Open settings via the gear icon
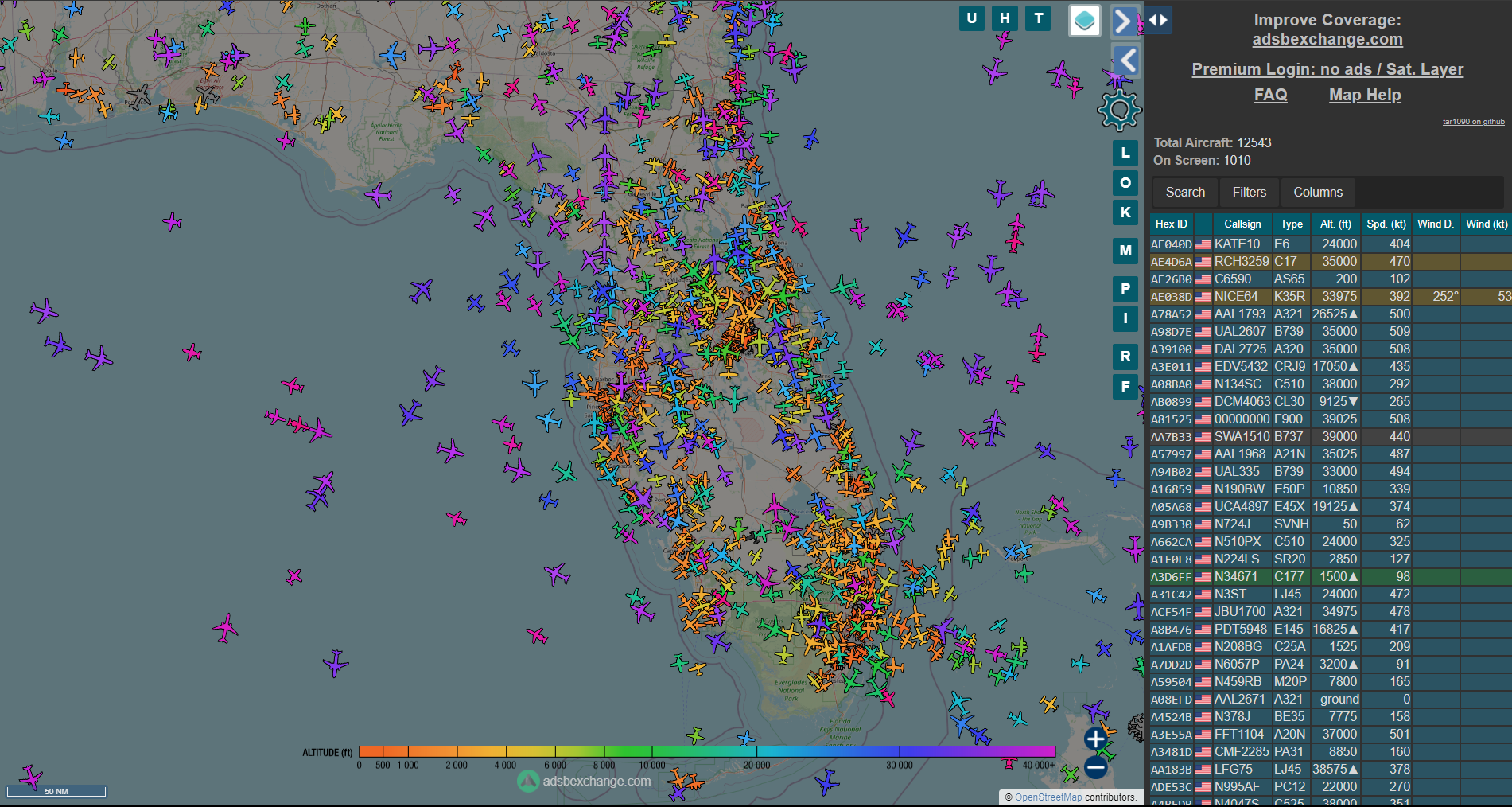Image resolution: width=1512 pixels, height=807 pixels. (1119, 110)
